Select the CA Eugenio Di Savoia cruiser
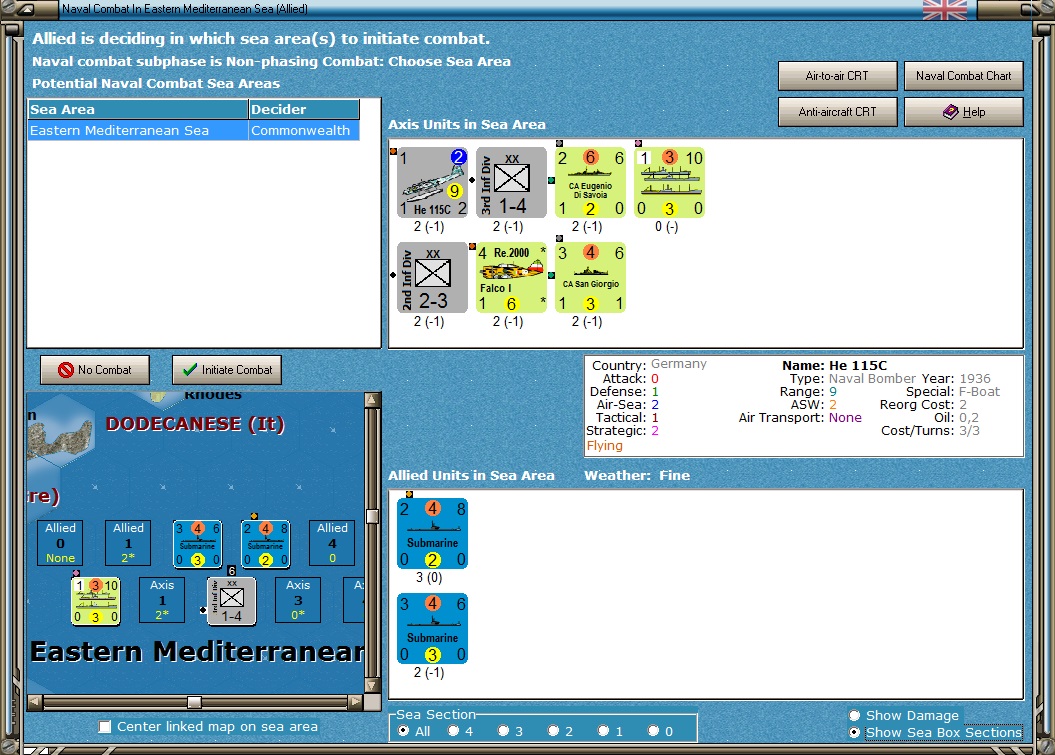This screenshot has height=755, width=1055. [590, 182]
